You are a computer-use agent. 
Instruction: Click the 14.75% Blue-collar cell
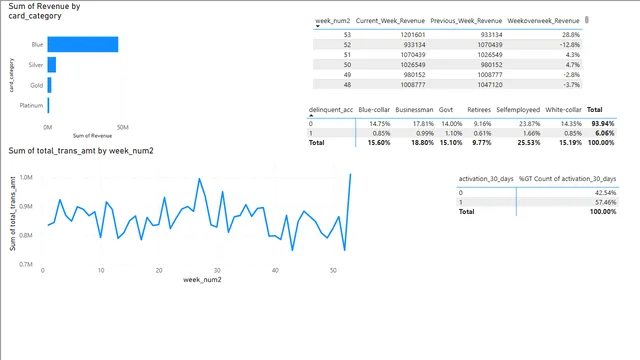tap(380, 123)
